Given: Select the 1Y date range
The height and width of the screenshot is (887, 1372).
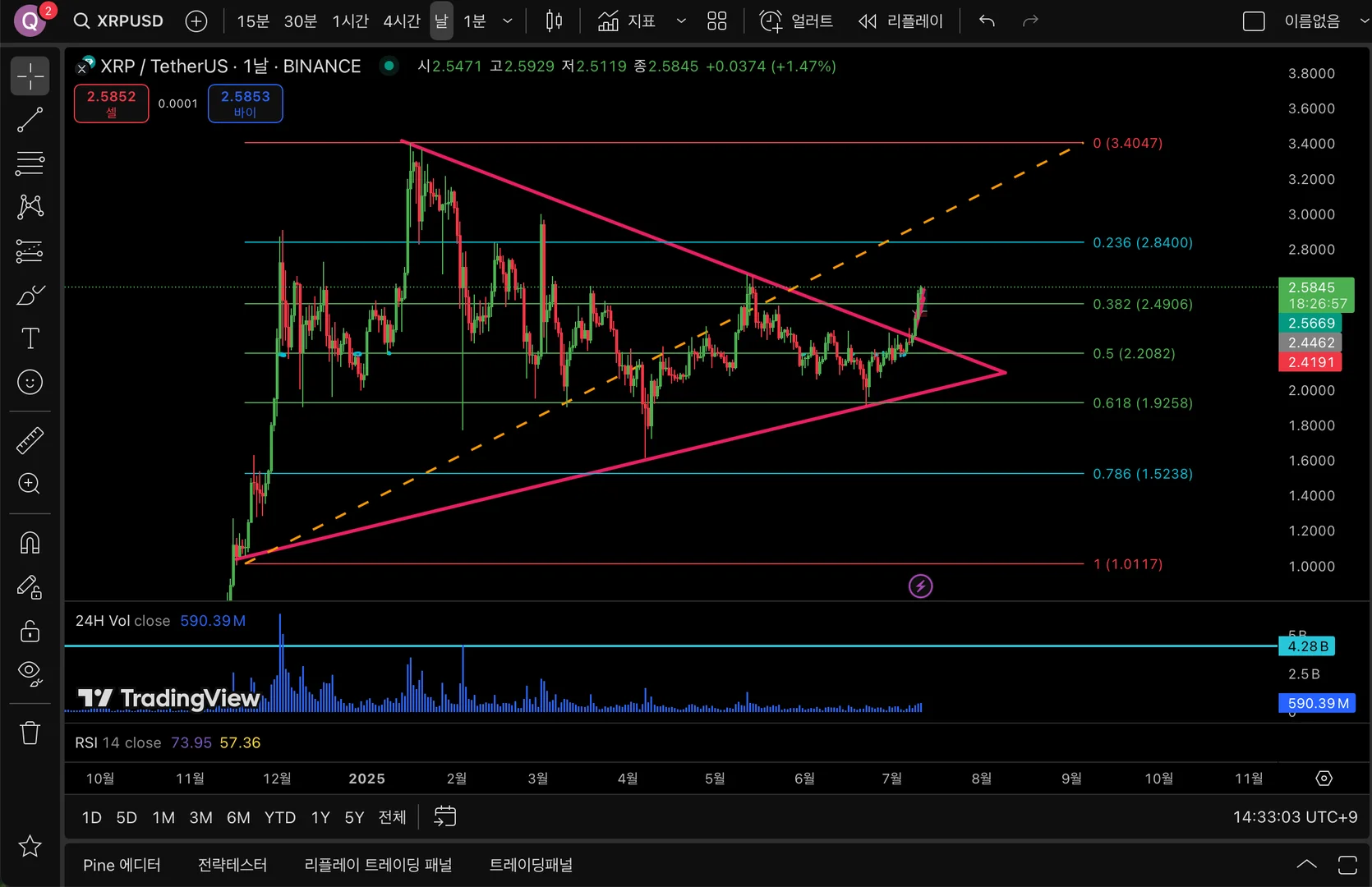Looking at the screenshot, I should tap(320, 817).
